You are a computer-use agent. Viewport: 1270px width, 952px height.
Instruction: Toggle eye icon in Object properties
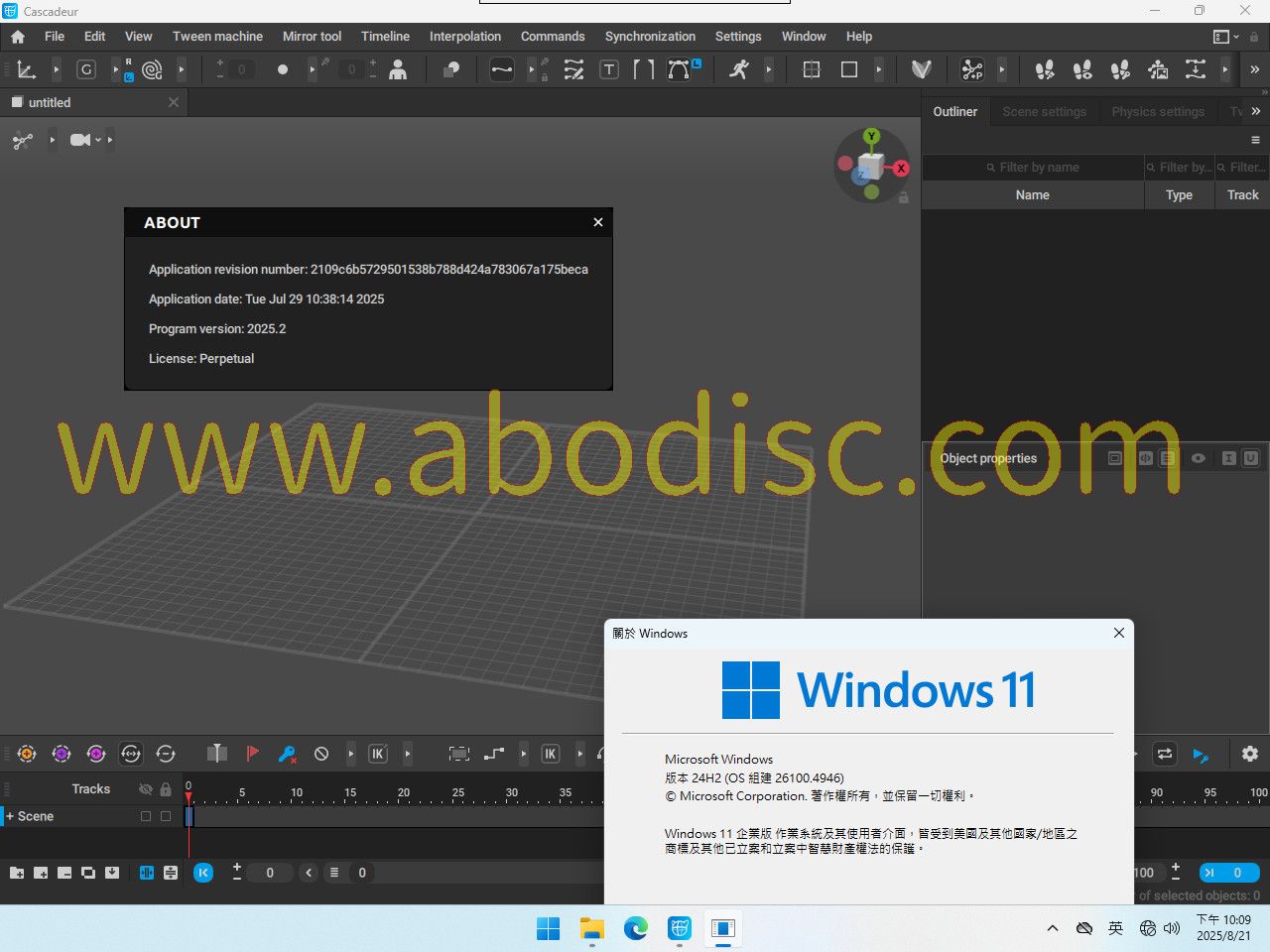point(1199,458)
